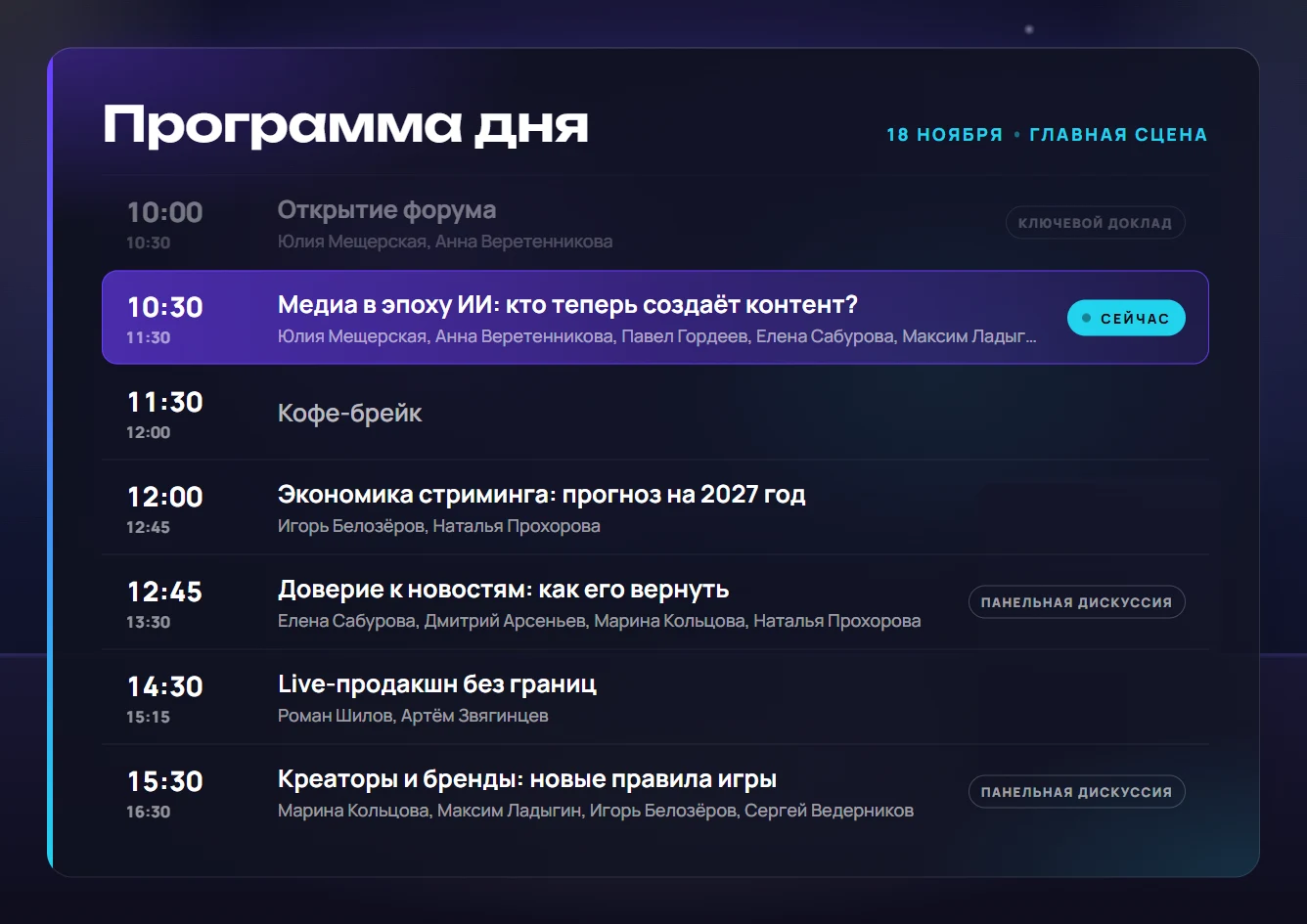Click the 12:45 large start time
1307x924 pixels.
coord(164,592)
